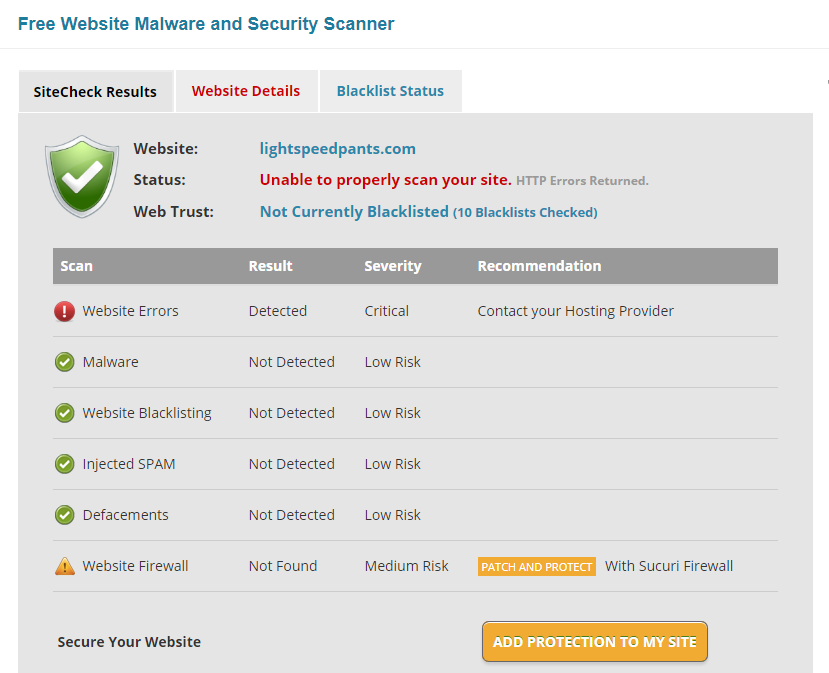
Task: Click the green check icon beside Malware
Action: [x=65, y=362]
